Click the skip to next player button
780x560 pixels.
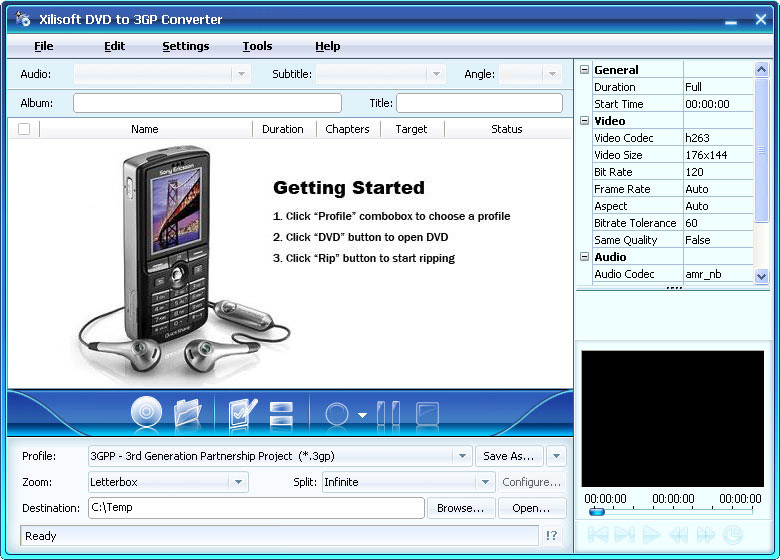(624, 535)
